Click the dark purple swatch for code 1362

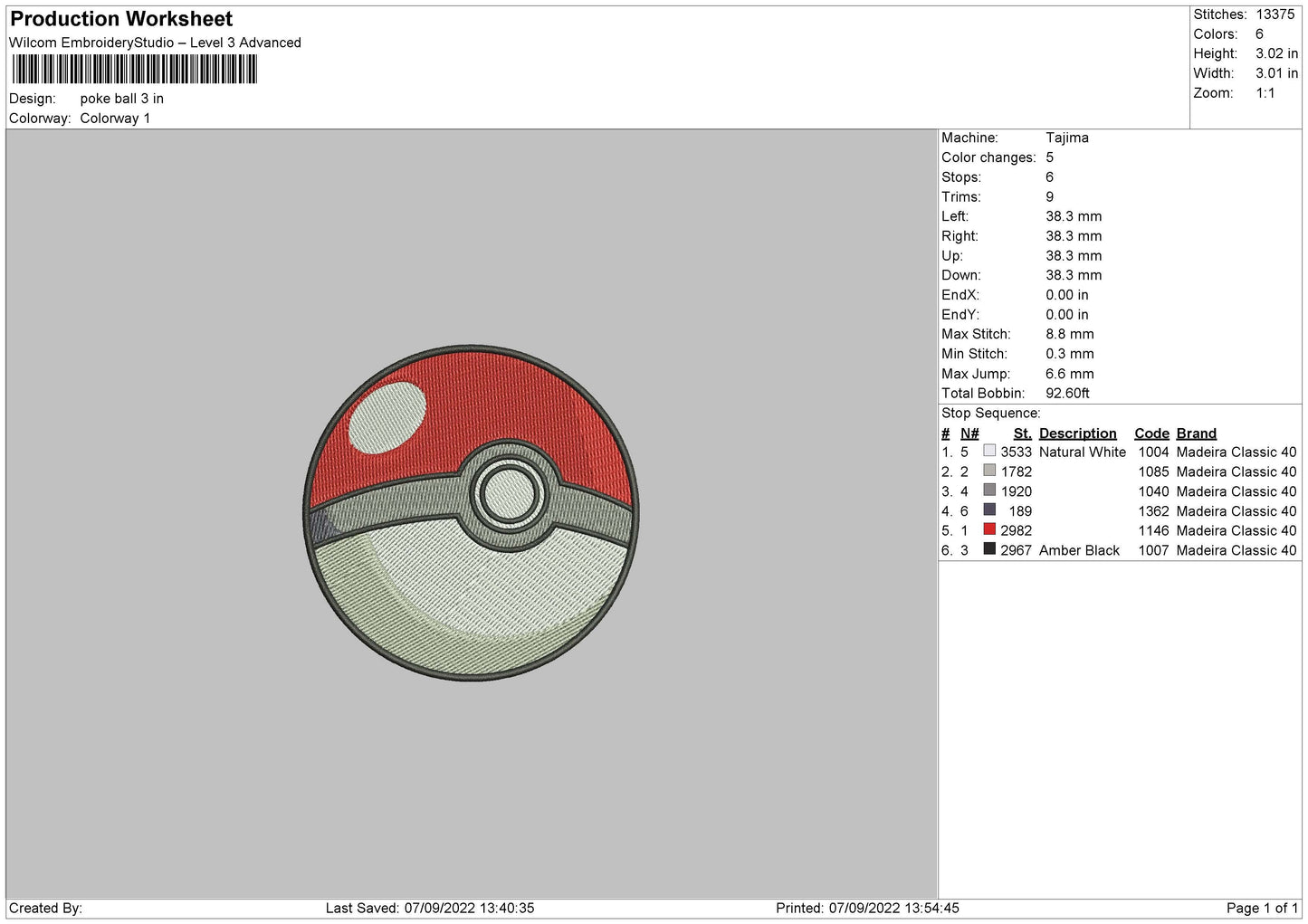point(989,510)
